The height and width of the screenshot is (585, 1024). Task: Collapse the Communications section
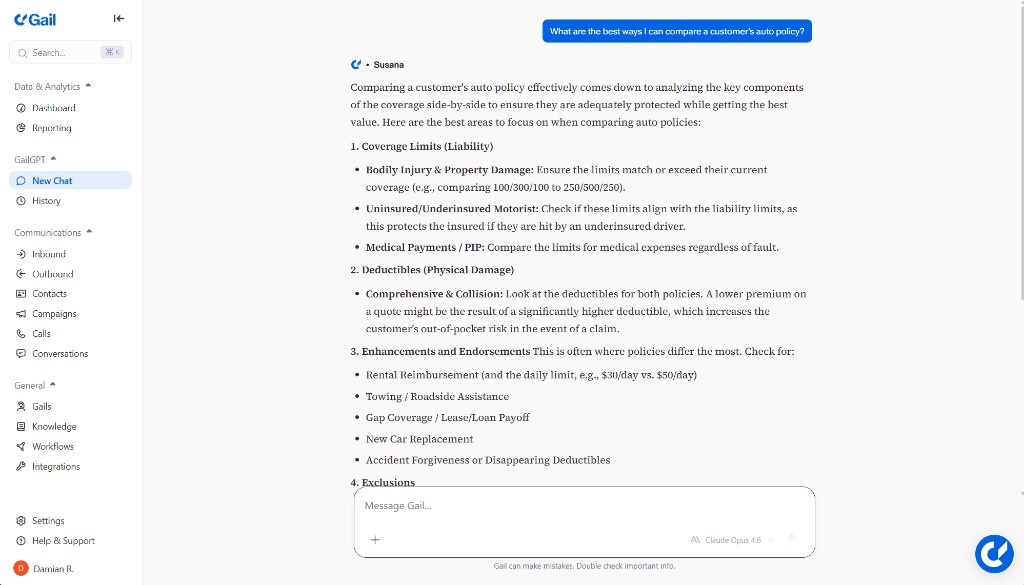89,232
